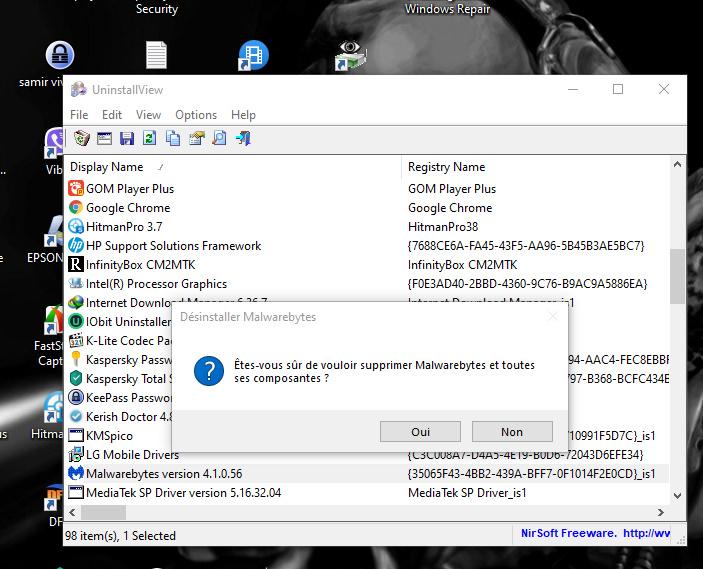Click the Kaspersky Total Security shield icon

(x=76, y=378)
